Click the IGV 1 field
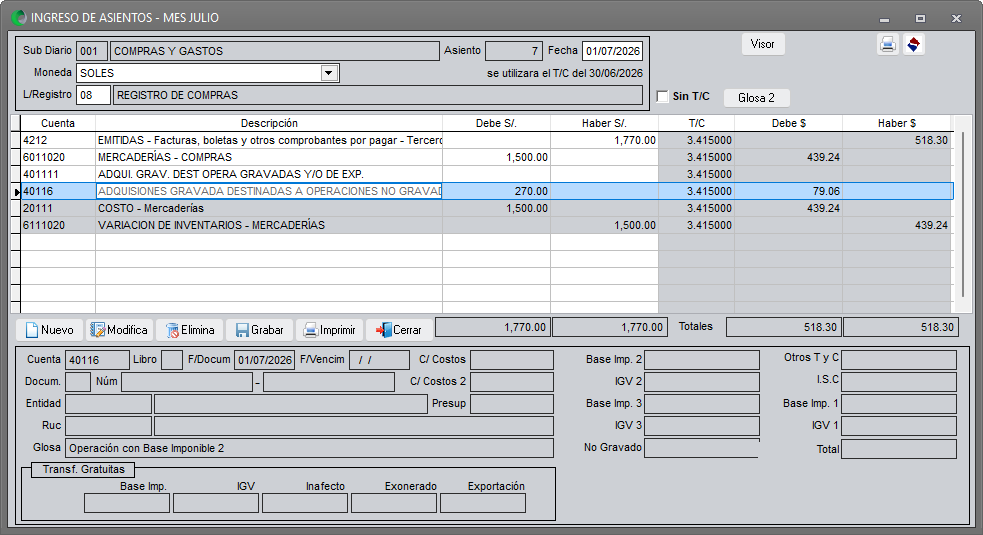983x535 pixels. [x=898, y=426]
